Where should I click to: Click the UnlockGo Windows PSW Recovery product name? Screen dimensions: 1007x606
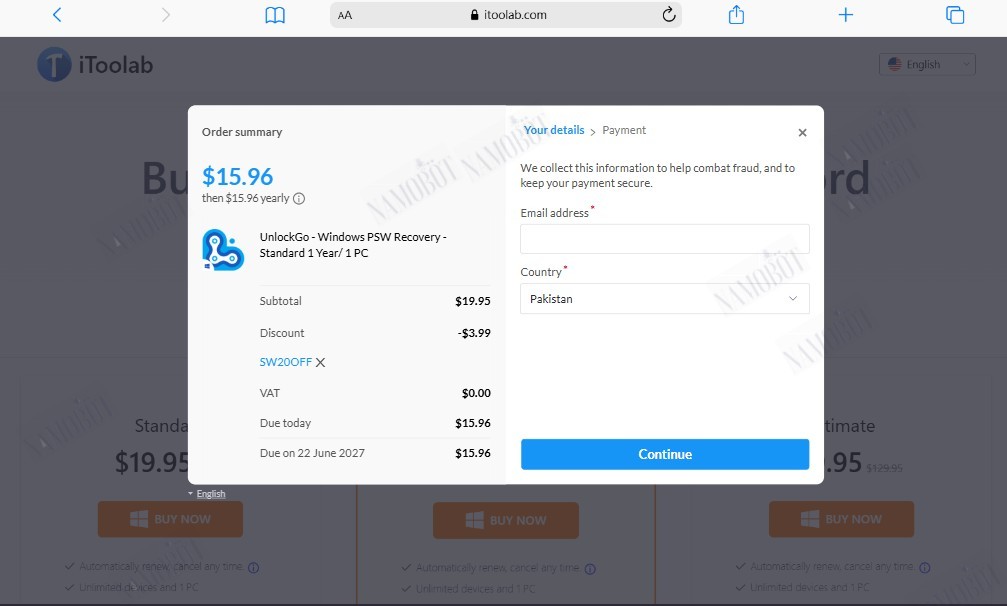coord(353,245)
